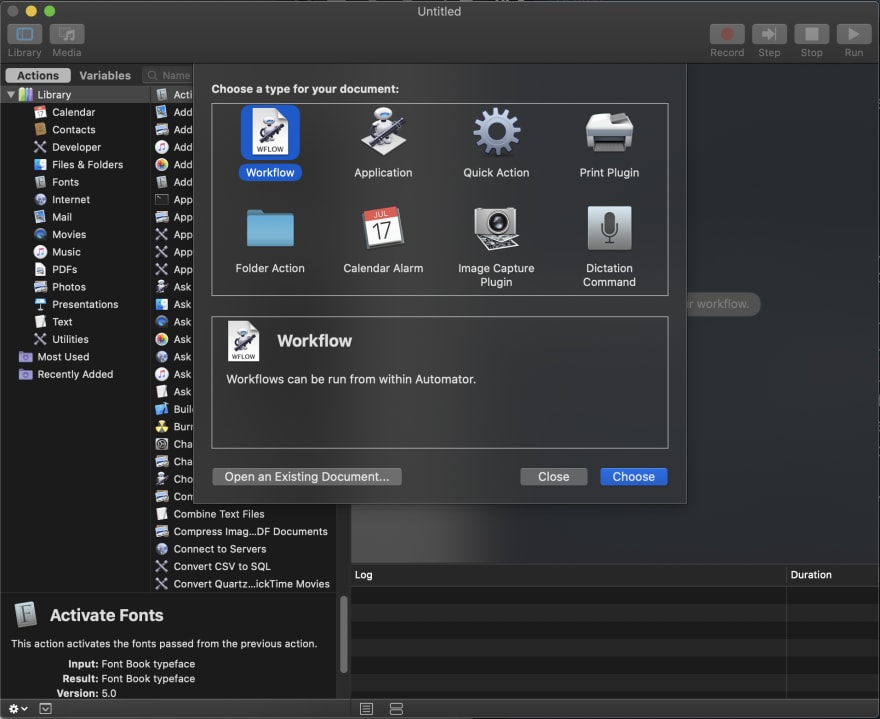Click the Duration column header
The image size is (880, 719).
[833, 575]
